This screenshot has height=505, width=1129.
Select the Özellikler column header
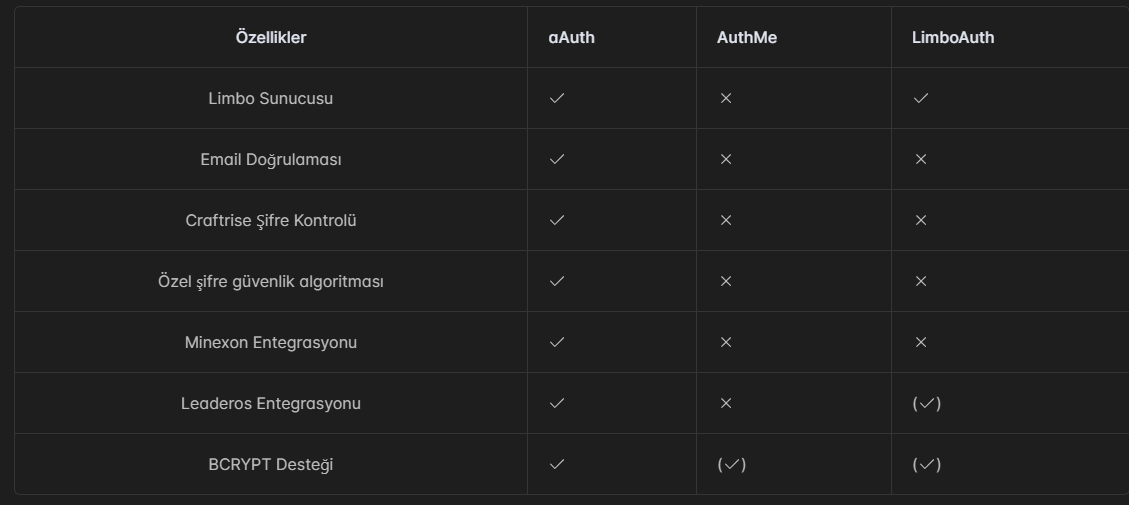click(x=271, y=37)
